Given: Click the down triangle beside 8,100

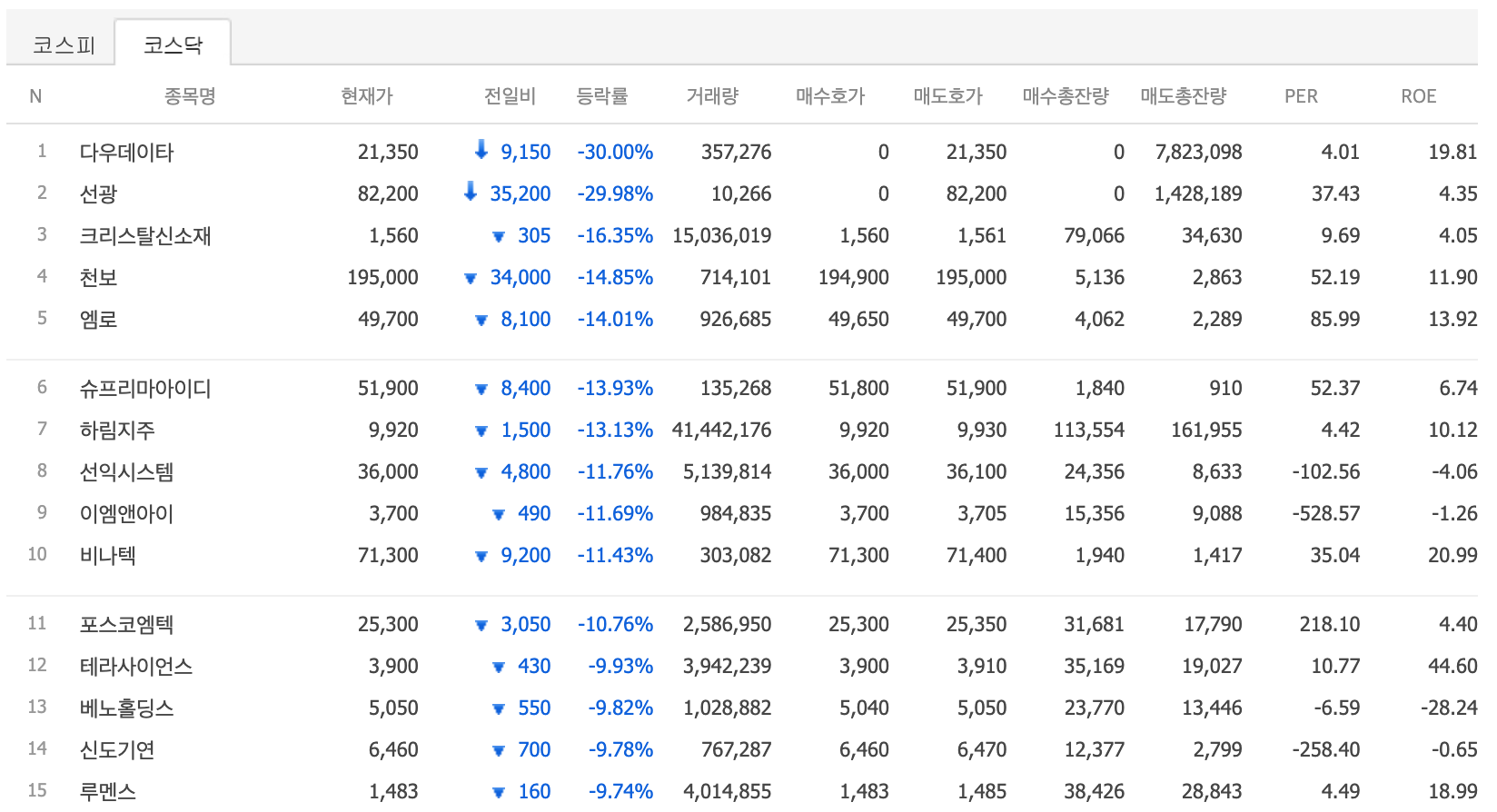Looking at the screenshot, I should [481, 321].
